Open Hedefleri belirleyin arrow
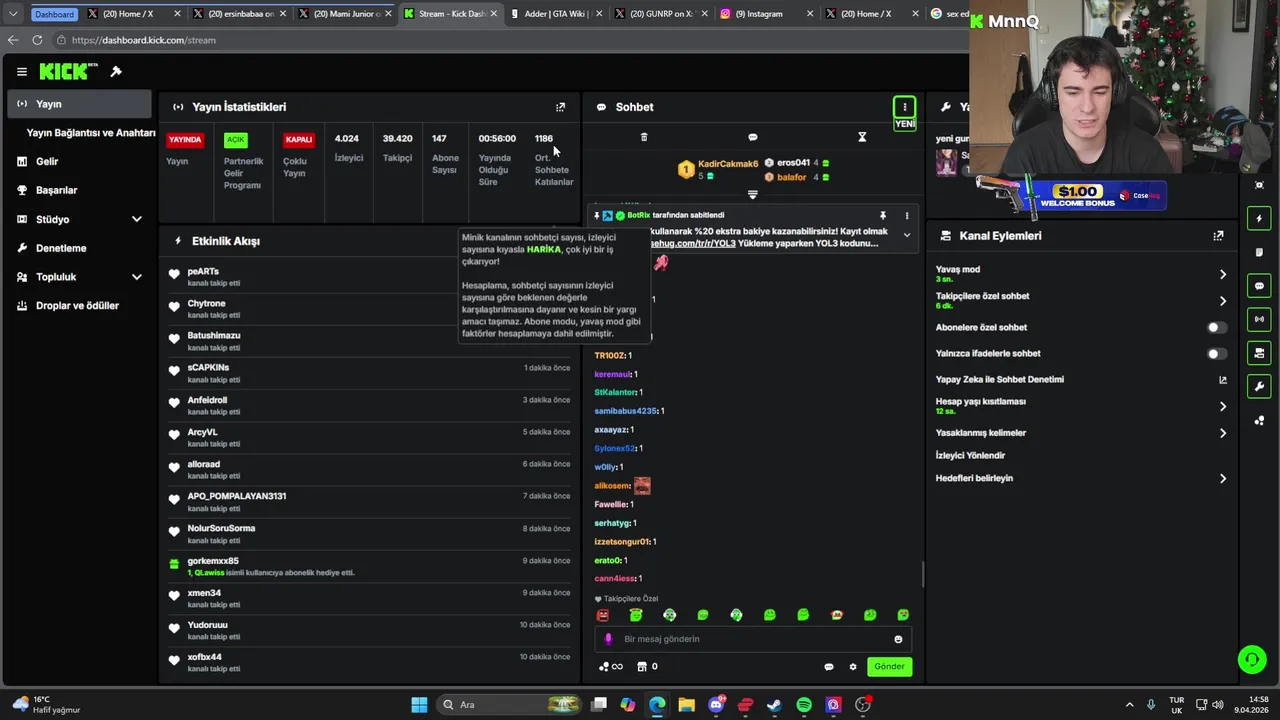 1222,478
